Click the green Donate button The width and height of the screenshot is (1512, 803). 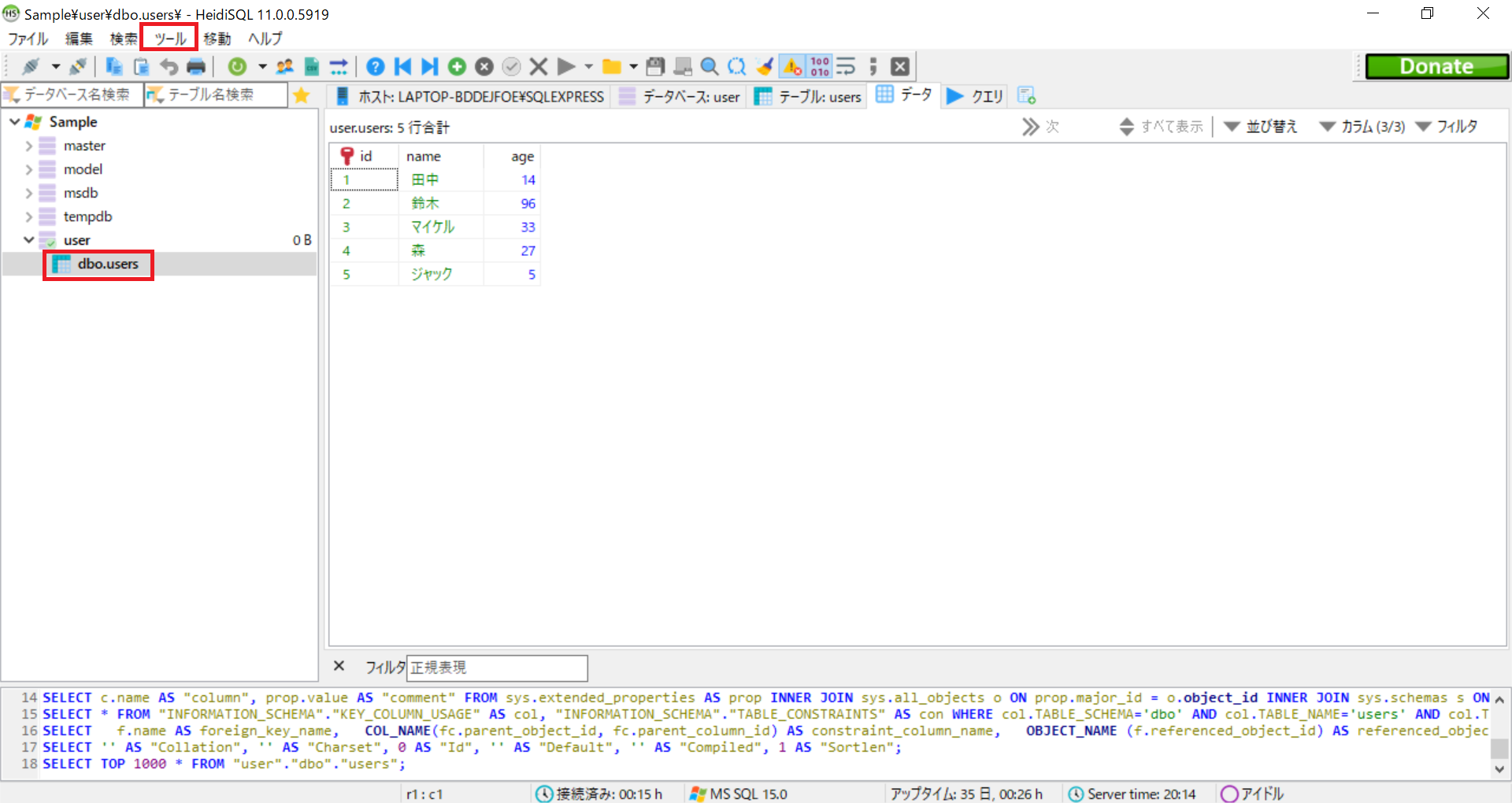pyautogui.click(x=1437, y=67)
